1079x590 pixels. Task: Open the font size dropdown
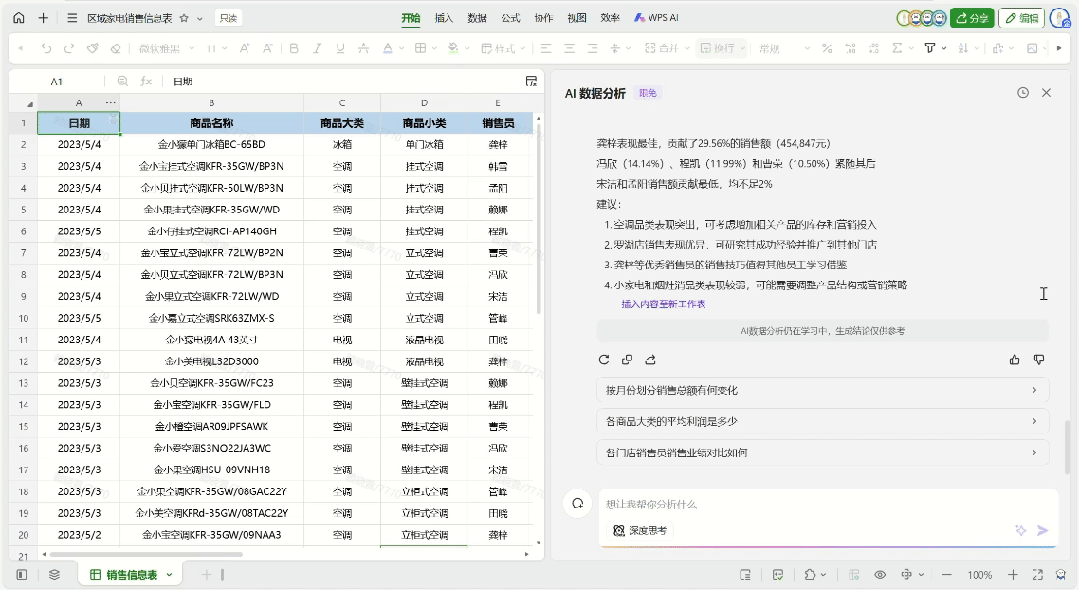216,48
